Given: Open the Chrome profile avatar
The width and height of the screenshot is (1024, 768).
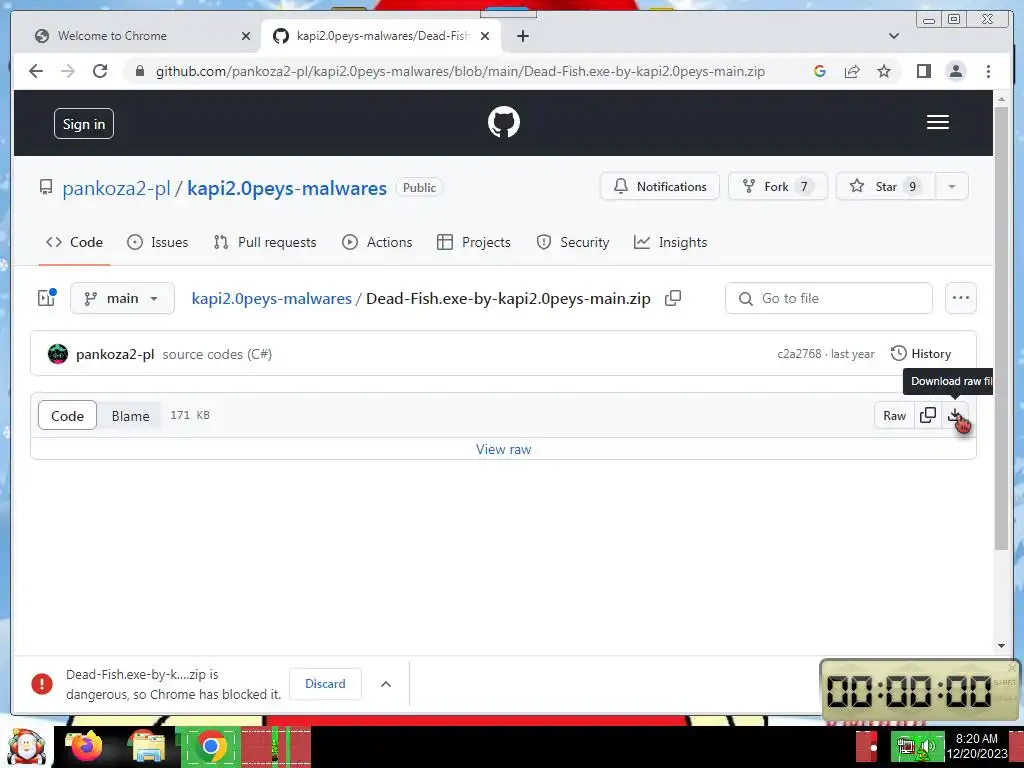Looking at the screenshot, I should coord(955,71).
